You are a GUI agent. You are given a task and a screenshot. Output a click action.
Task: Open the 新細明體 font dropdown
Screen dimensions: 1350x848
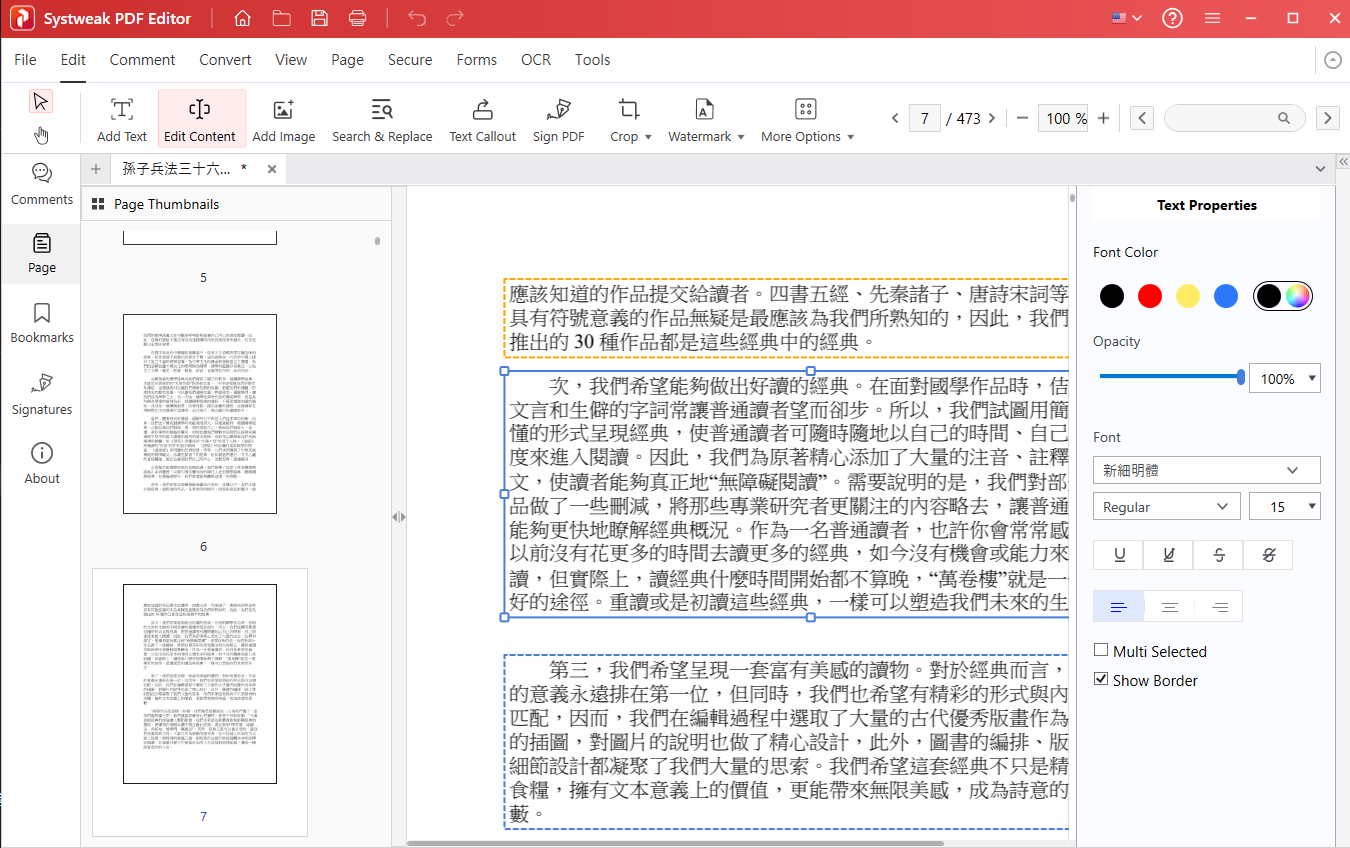coord(1207,470)
